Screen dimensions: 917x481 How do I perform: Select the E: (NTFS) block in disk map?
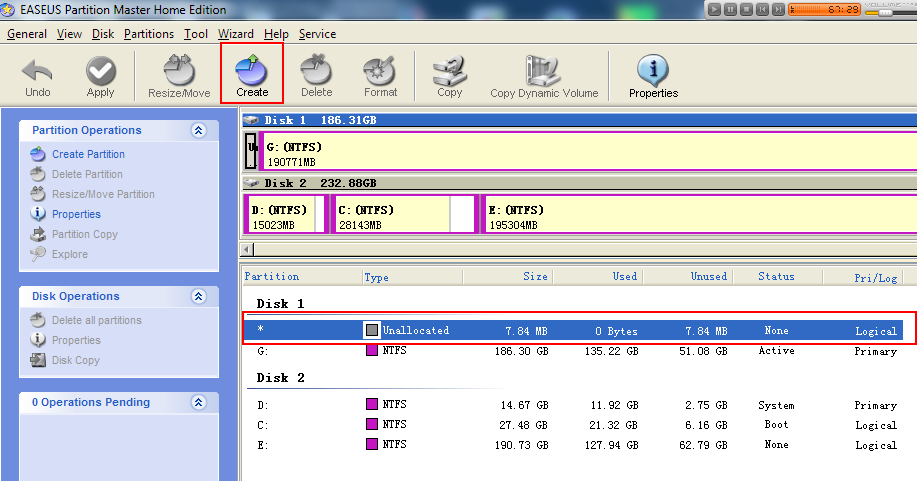(x=699, y=214)
